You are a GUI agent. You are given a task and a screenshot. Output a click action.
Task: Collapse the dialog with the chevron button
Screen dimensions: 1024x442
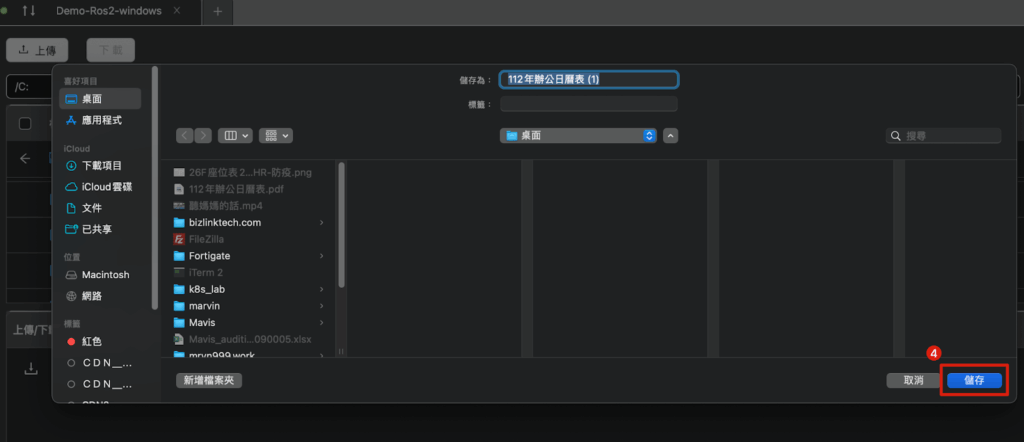click(x=670, y=135)
